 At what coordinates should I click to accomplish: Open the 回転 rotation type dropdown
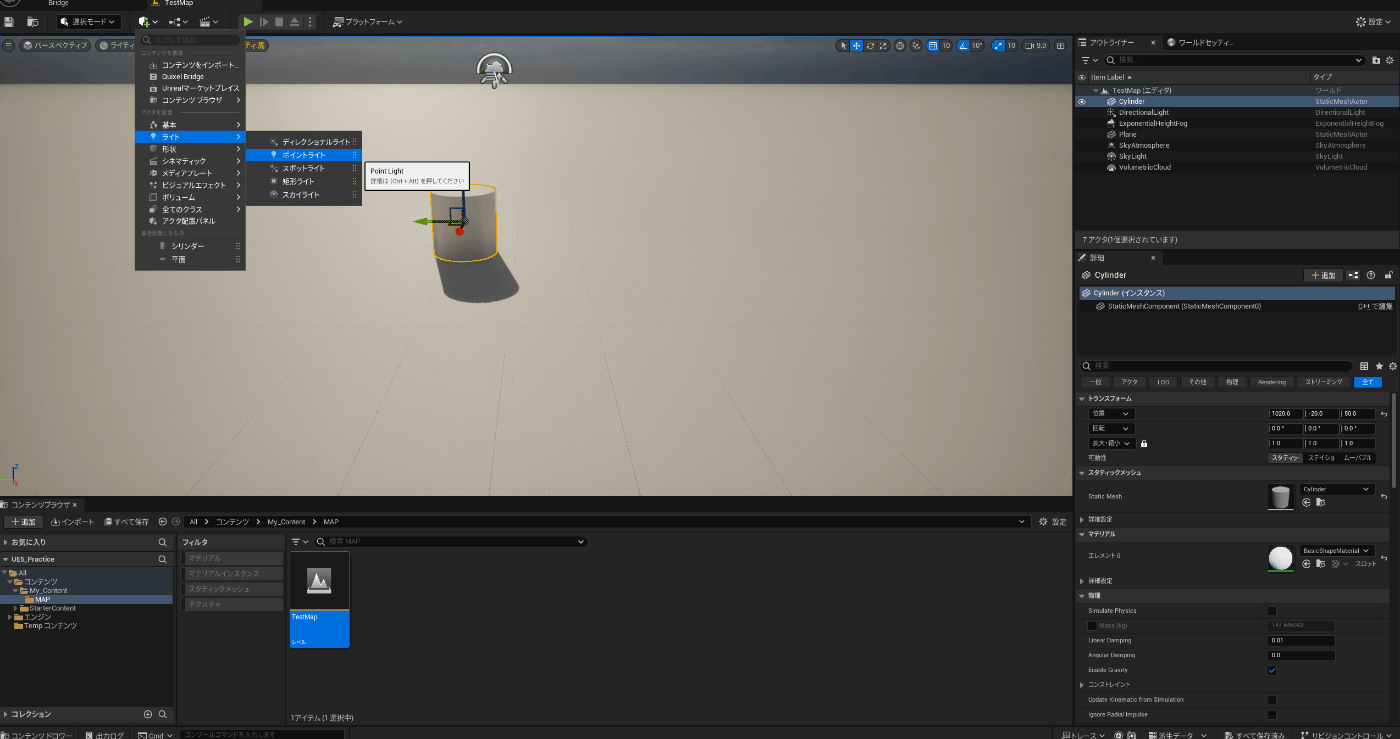1112,428
